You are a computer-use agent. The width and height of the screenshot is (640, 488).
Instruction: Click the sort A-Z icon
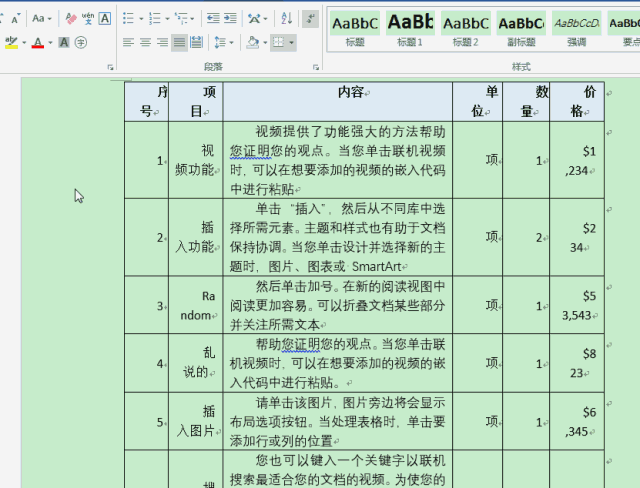click(287, 18)
